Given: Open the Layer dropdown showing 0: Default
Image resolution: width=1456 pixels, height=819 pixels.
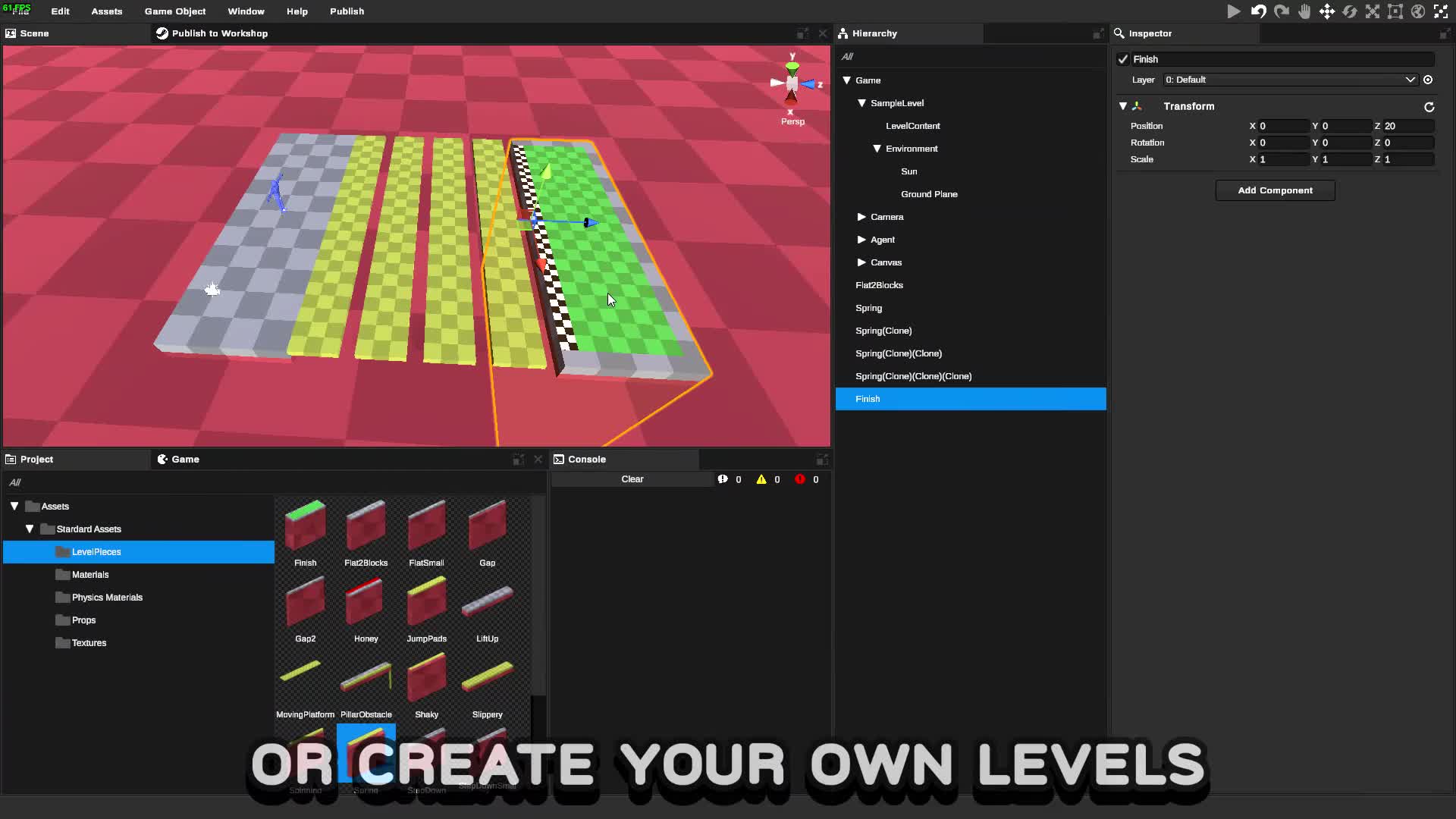Looking at the screenshot, I should pyautogui.click(x=1289, y=80).
